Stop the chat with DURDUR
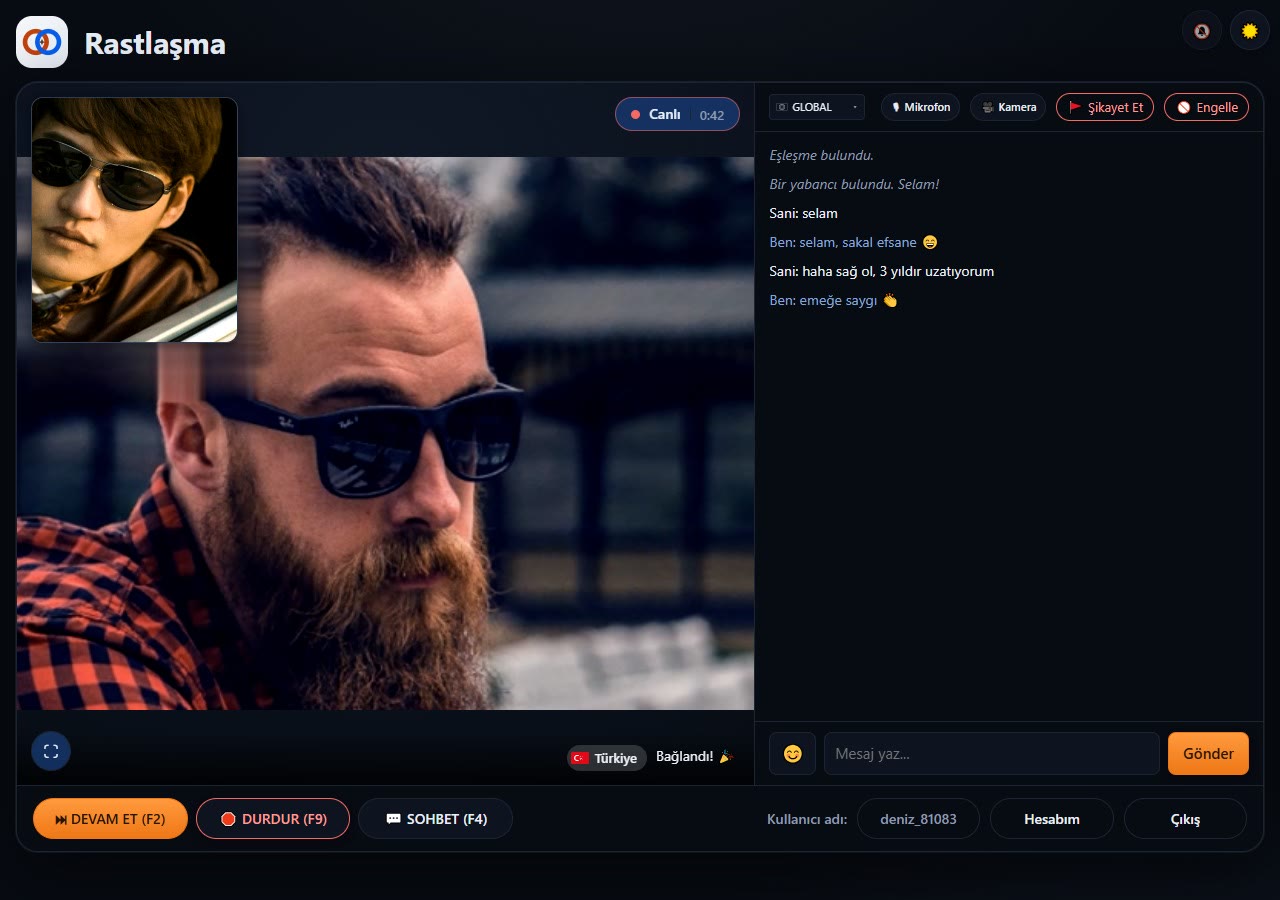Screen dimensions: 1280x900 coord(273,819)
